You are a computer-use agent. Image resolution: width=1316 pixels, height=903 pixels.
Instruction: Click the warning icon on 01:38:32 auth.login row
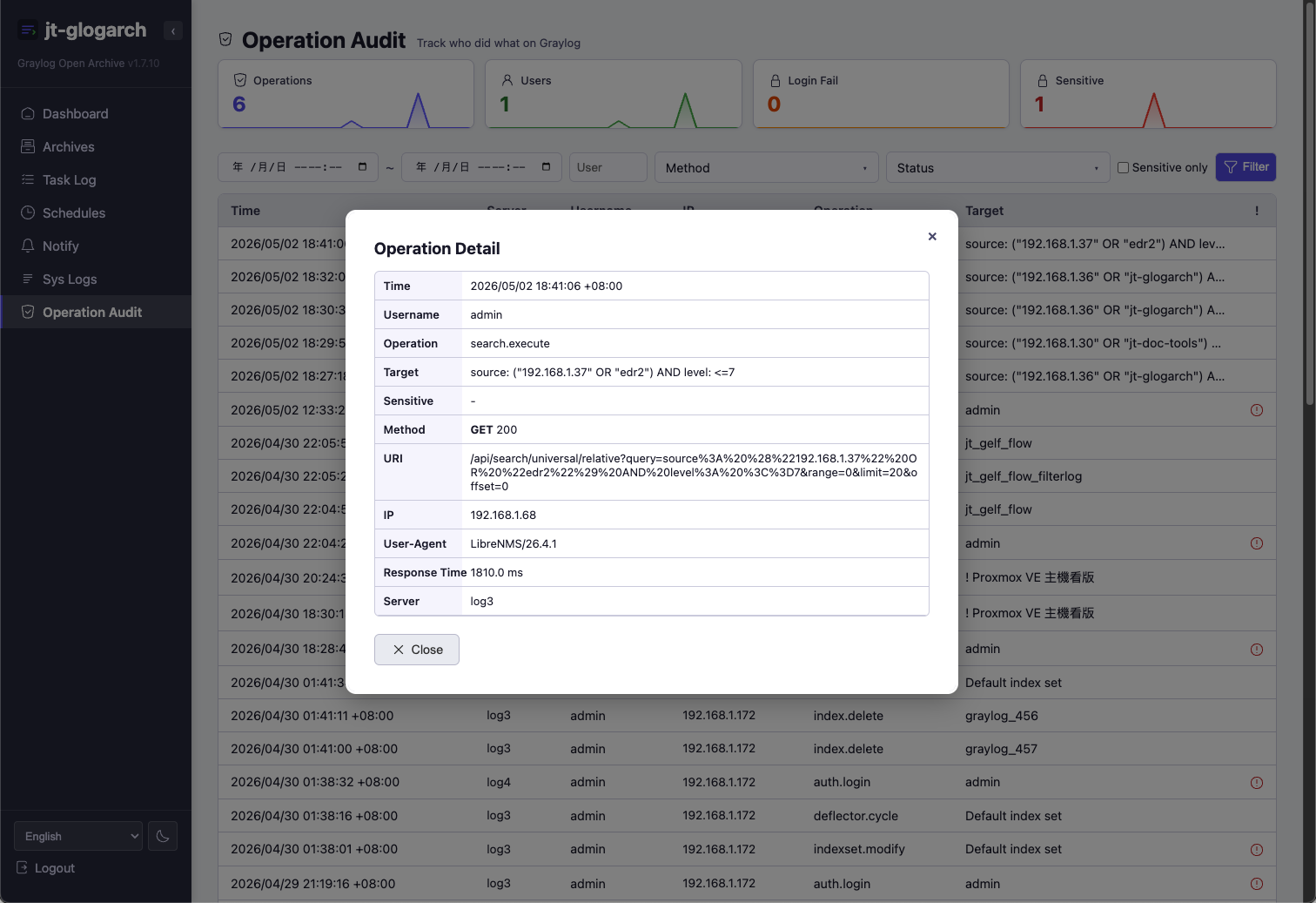[x=1257, y=783]
